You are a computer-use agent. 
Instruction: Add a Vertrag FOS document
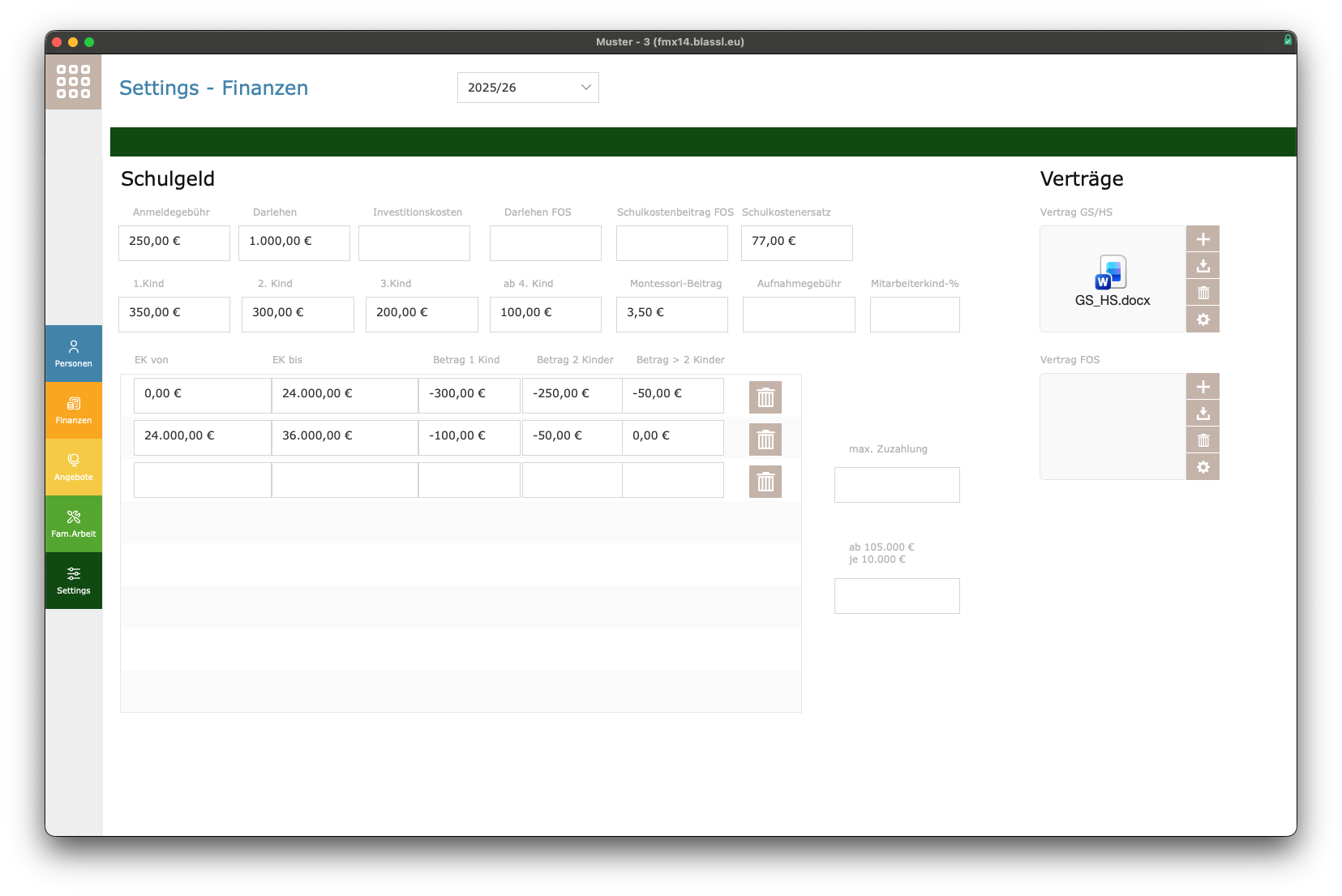[x=1203, y=387]
